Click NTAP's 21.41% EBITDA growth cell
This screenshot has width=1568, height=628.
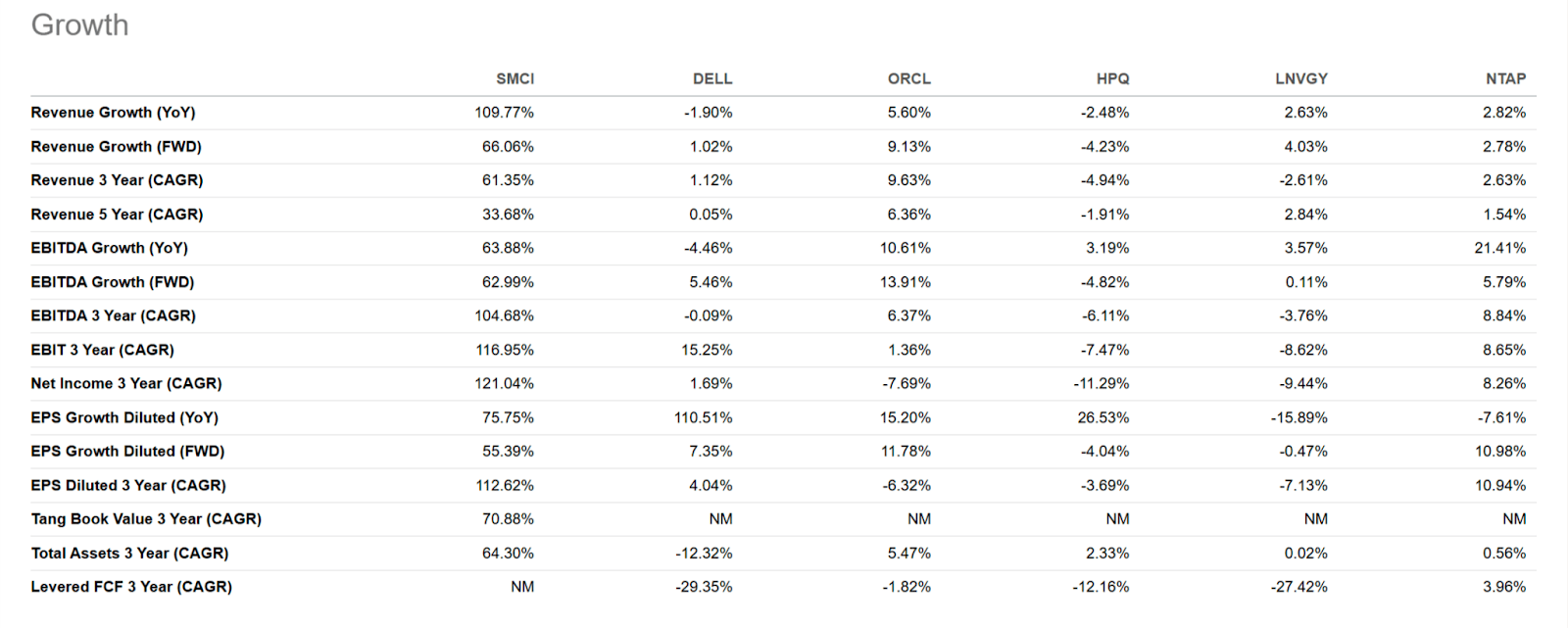[x=1499, y=248]
